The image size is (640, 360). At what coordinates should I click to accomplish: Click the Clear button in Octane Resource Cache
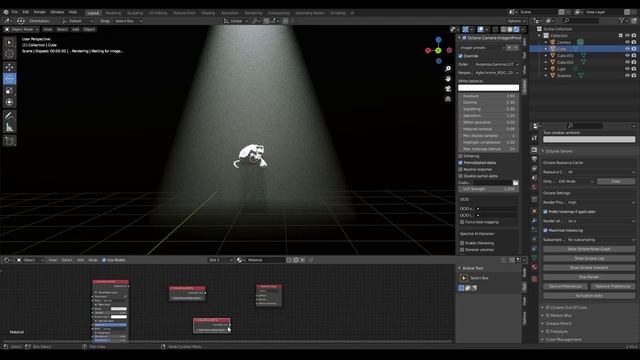tap(616, 181)
